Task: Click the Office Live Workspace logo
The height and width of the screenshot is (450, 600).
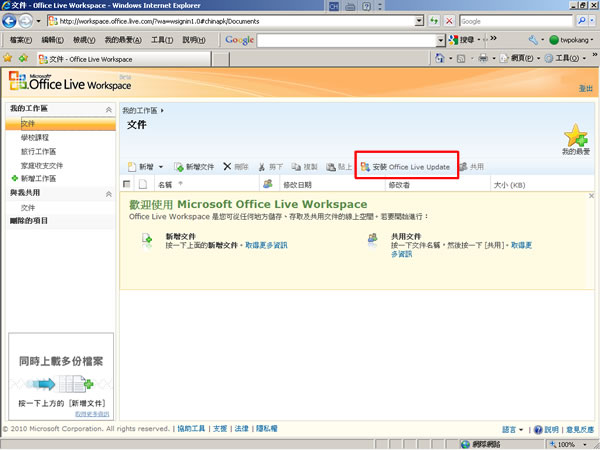Action: coord(70,81)
